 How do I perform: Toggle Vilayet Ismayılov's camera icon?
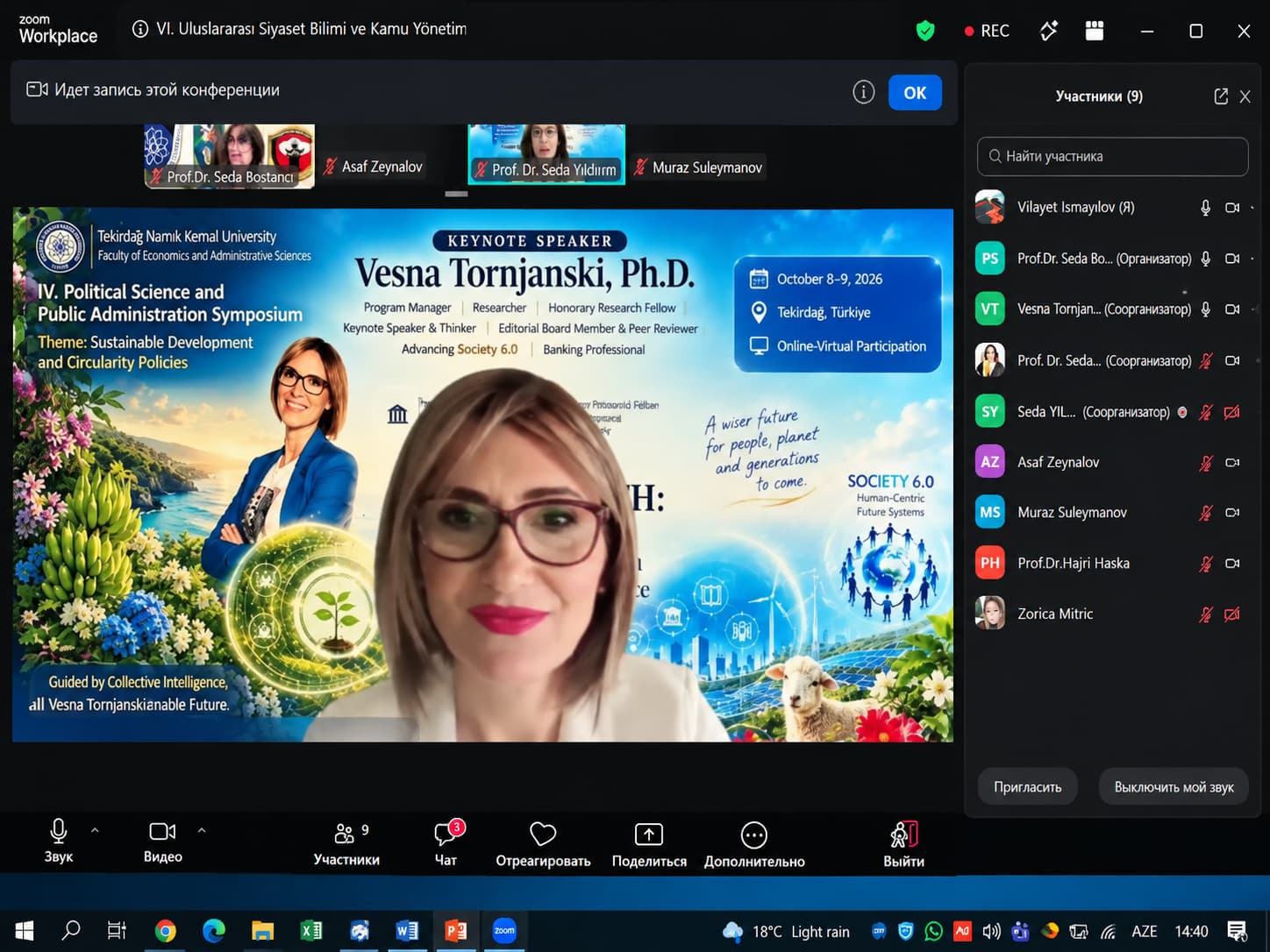click(1232, 208)
